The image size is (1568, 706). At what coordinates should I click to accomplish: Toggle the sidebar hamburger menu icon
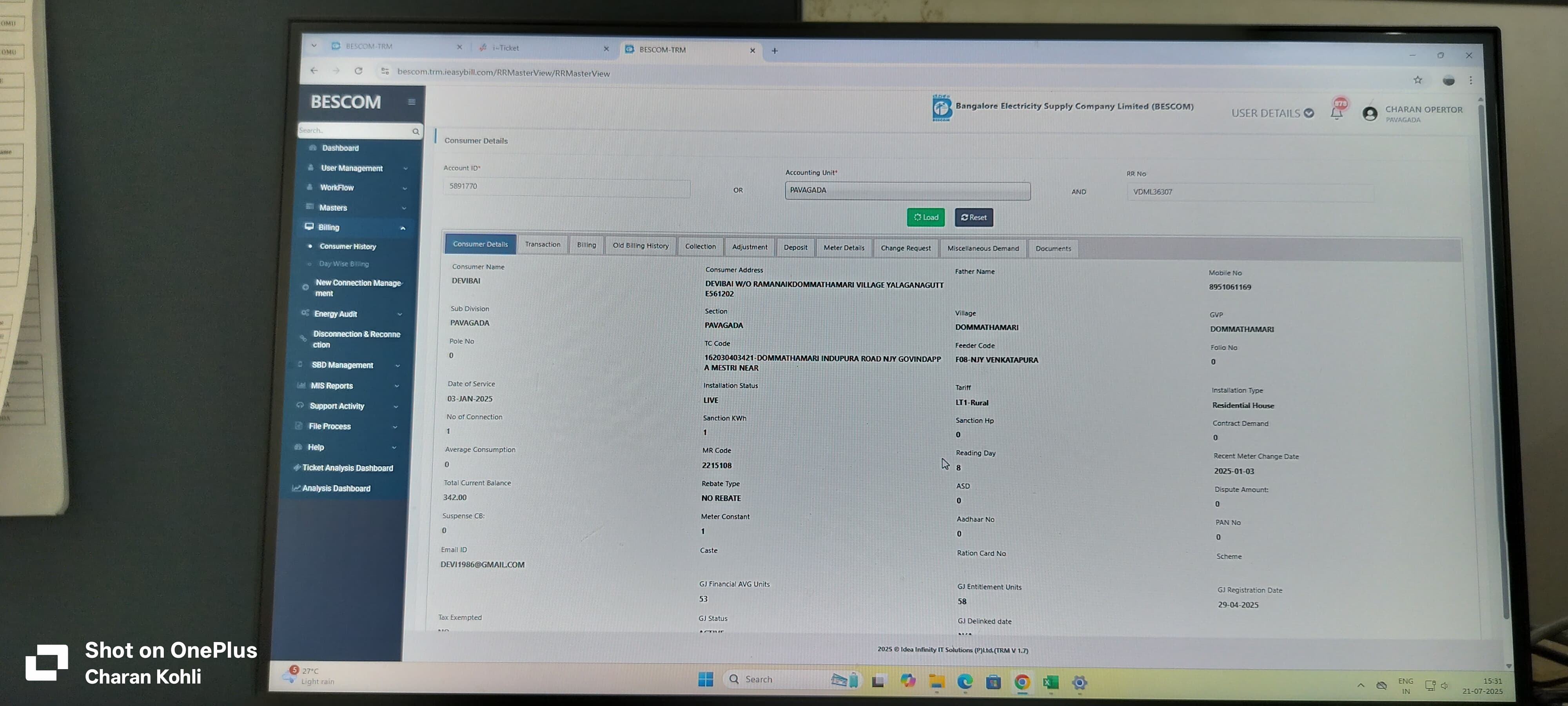click(412, 102)
